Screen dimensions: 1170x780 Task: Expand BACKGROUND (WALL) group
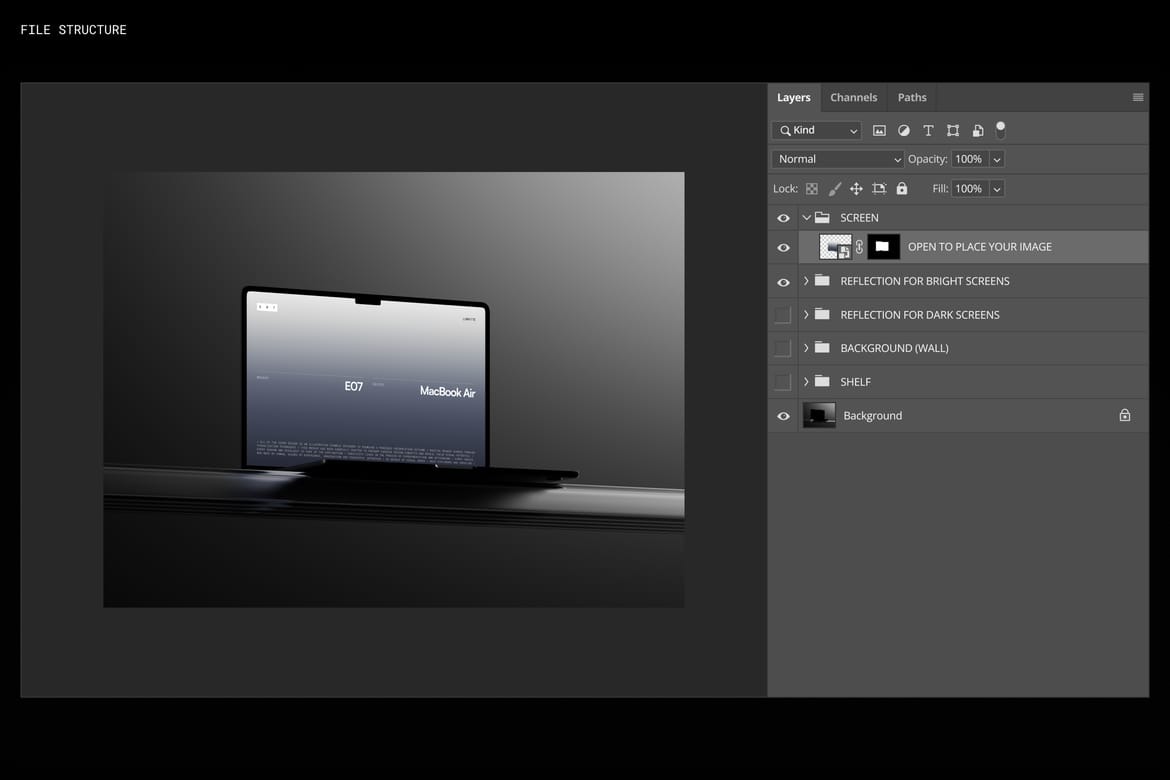(x=806, y=348)
